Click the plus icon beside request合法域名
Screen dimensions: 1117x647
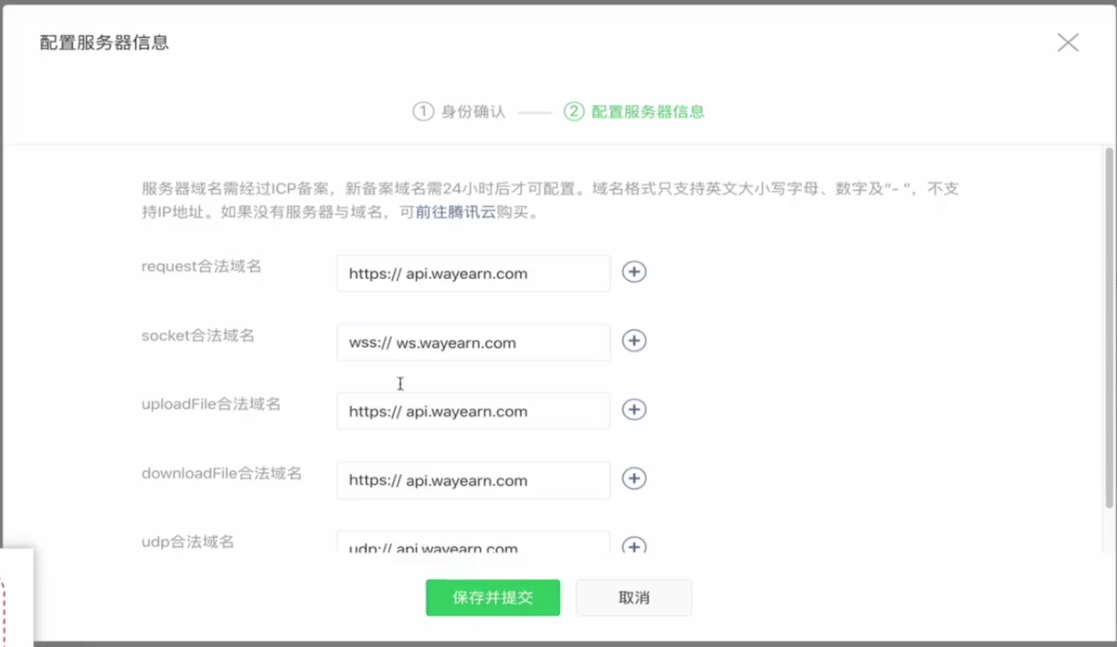634,272
